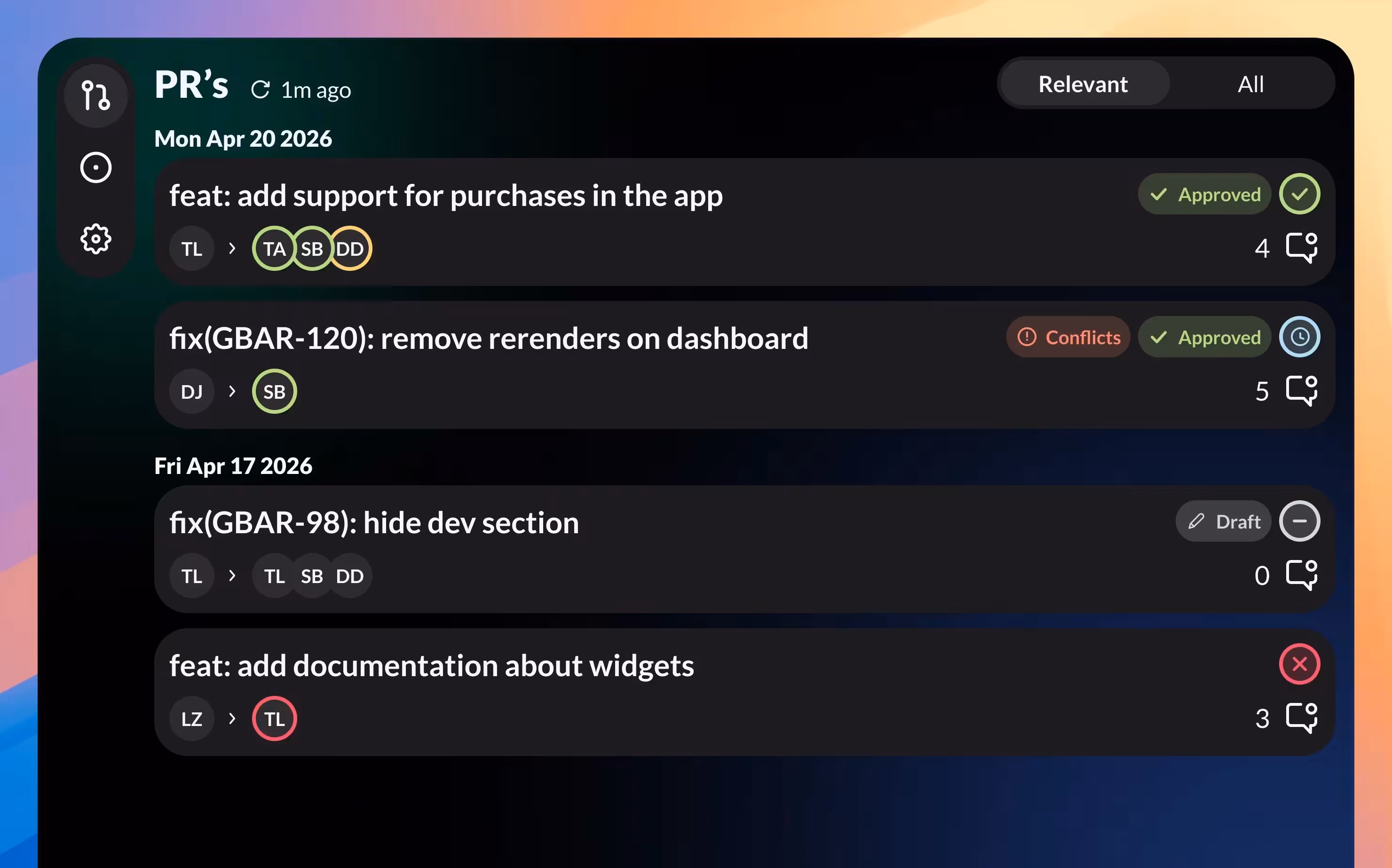1392x868 pixels.
Task: Expand the chevron next to DJ on GBAR-120
Action: tap(232, 391)
